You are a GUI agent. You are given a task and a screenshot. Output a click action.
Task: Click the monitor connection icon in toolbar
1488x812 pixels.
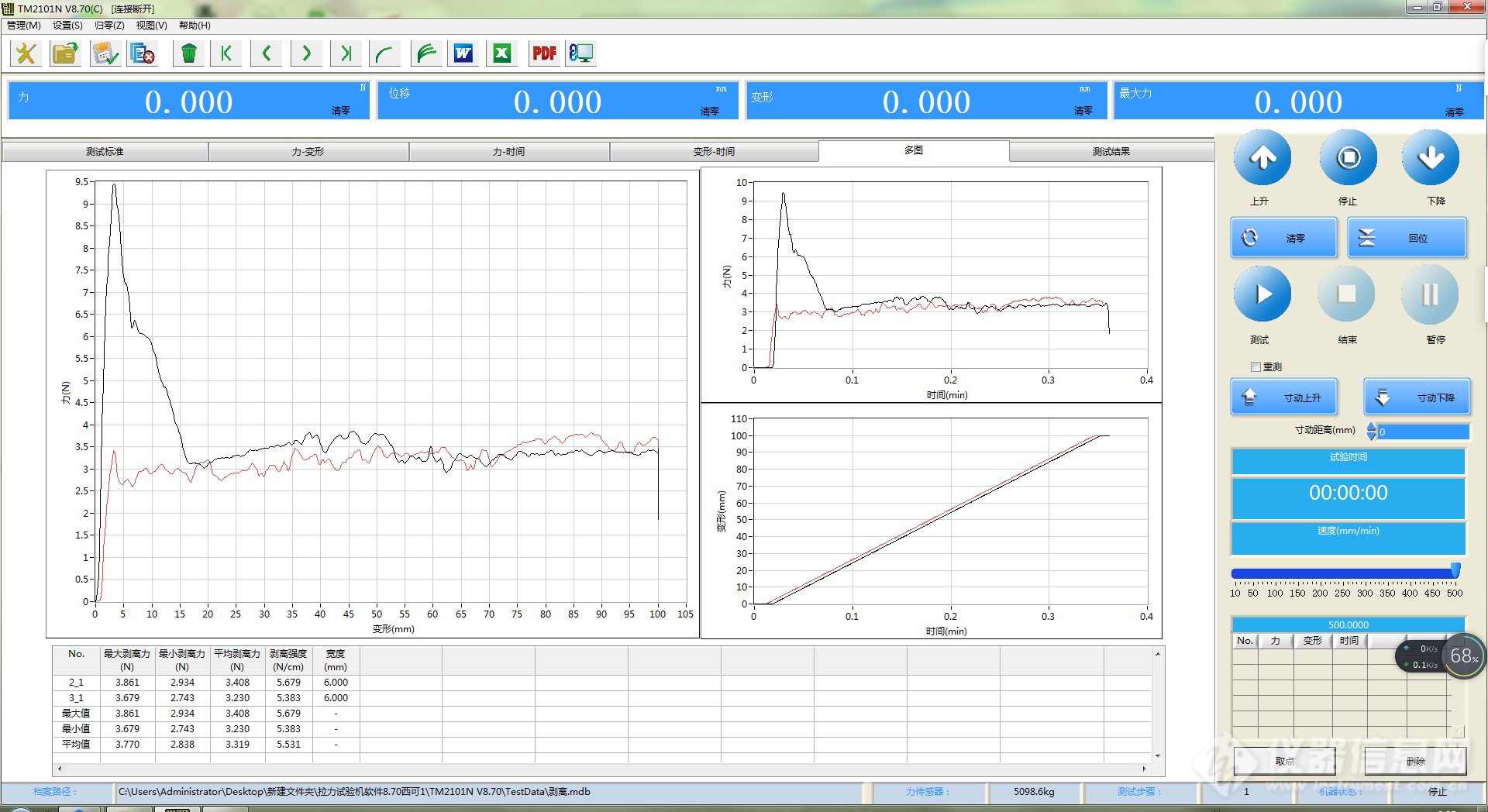click(x=581, y=53)
